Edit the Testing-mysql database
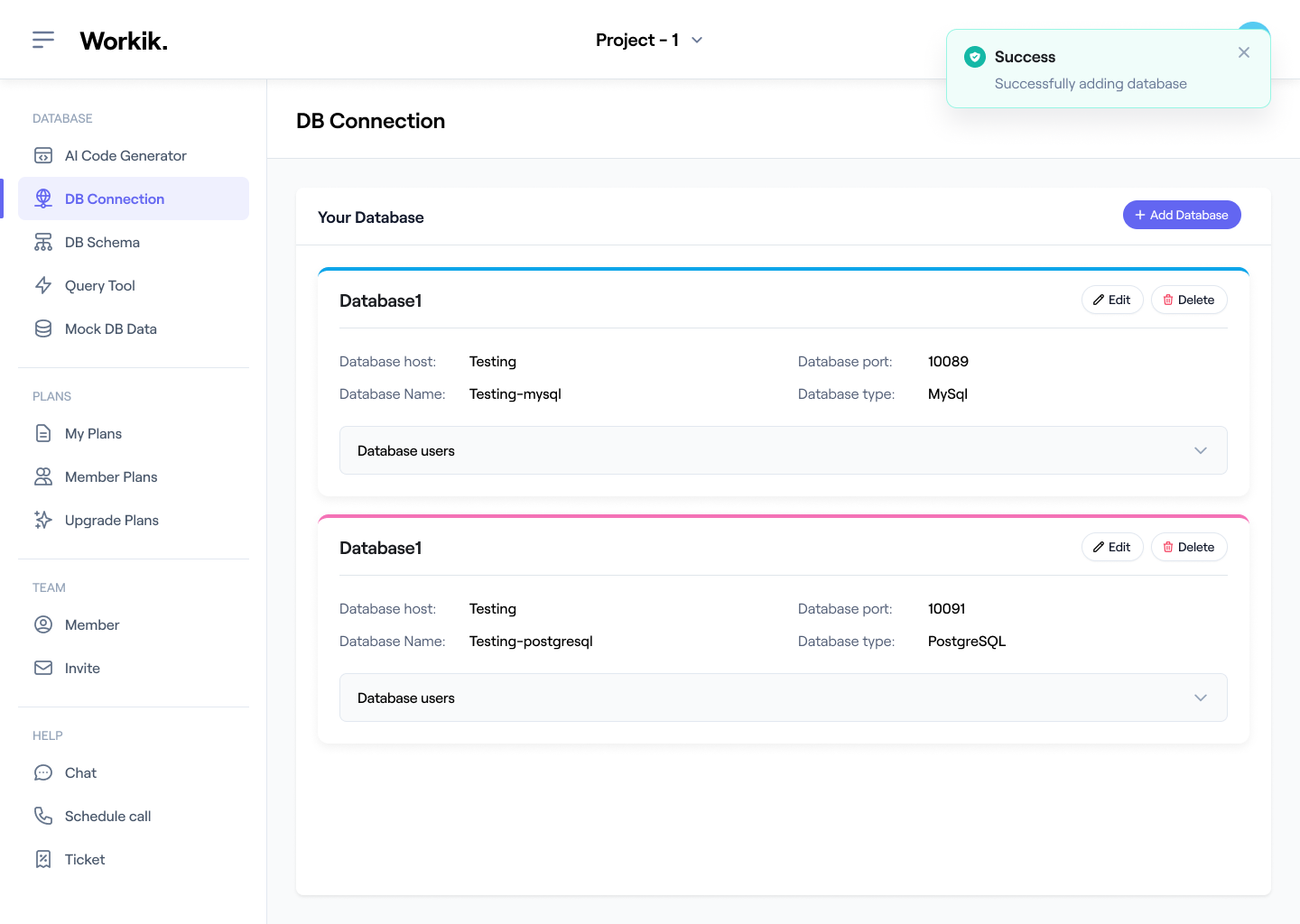The image size is (1300, 924). [1112, 300]
